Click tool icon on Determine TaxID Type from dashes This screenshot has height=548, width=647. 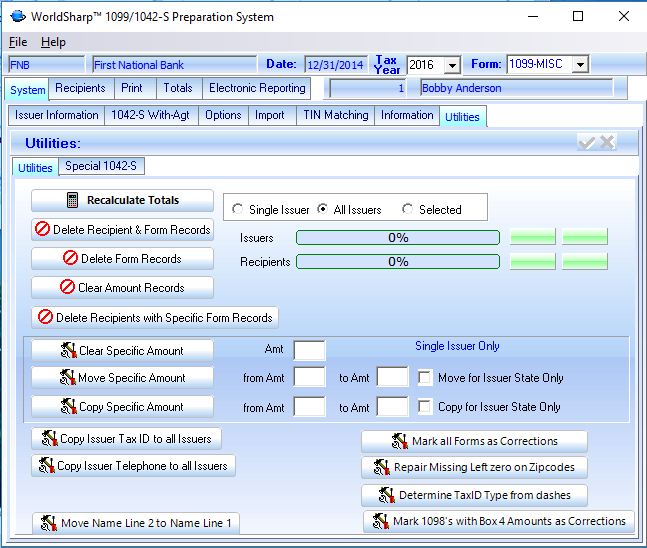(387, 495)
